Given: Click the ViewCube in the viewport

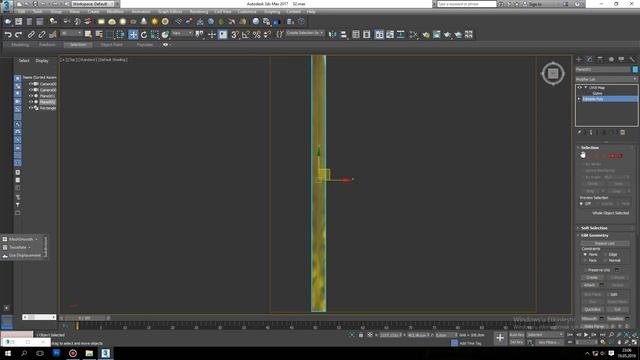Looking at the screenshot, I should pos(553,73).
